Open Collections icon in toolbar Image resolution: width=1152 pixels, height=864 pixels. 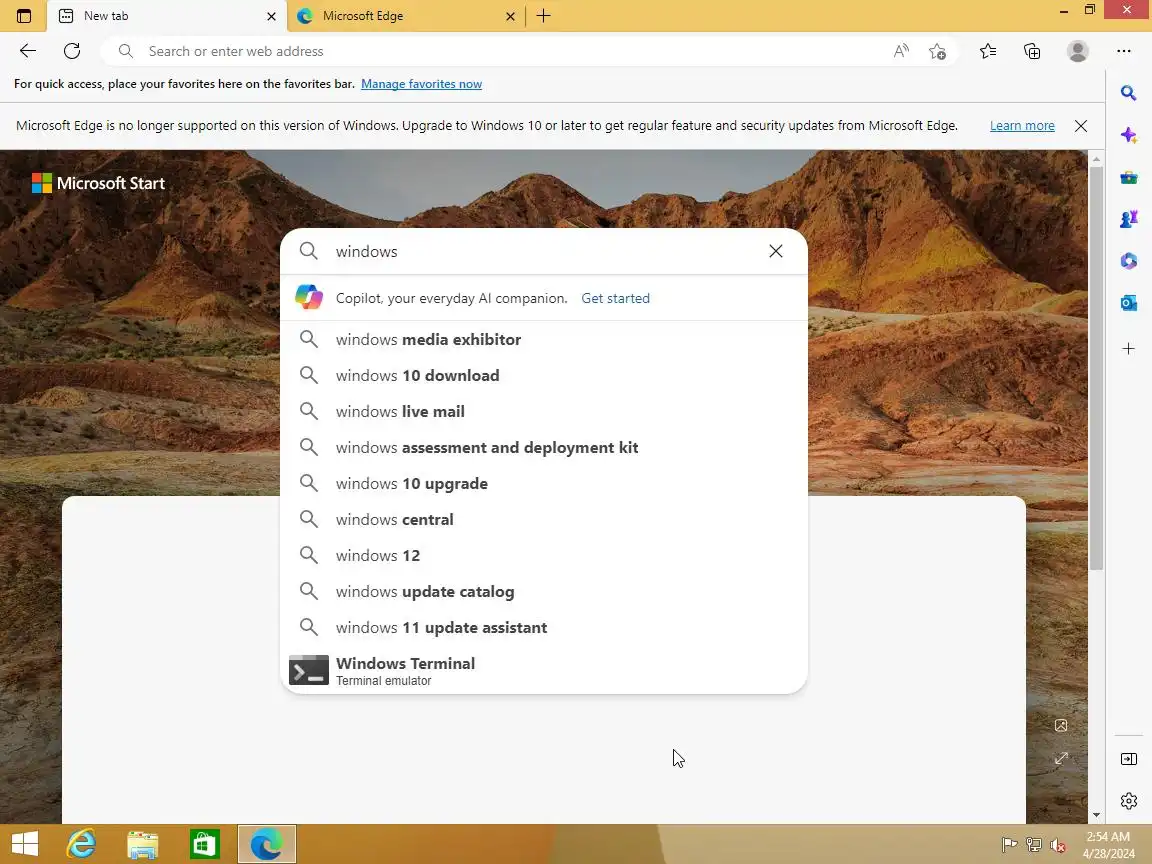pyautogui.click(x=1032, y=51)
